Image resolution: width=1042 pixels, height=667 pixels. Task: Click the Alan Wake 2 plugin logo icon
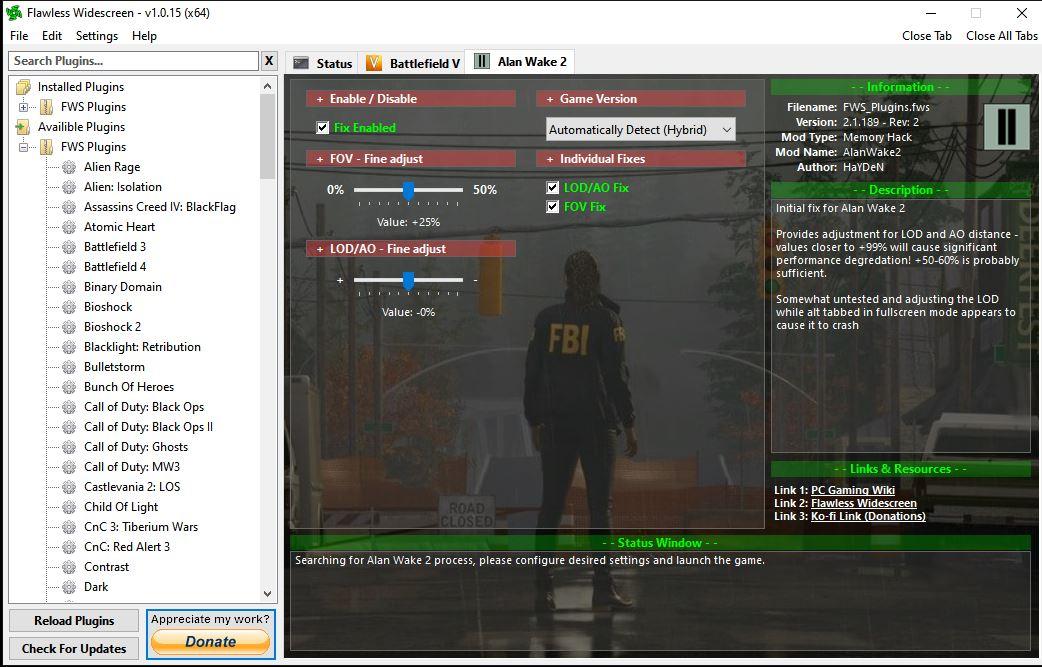point(1006,127)
